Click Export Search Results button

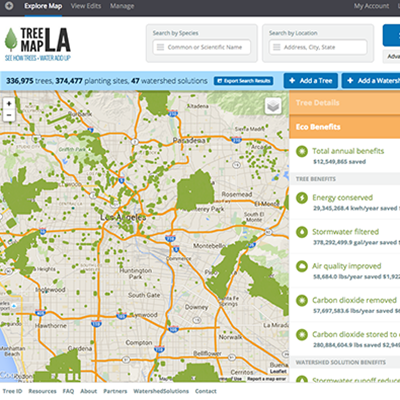point(244,81)
